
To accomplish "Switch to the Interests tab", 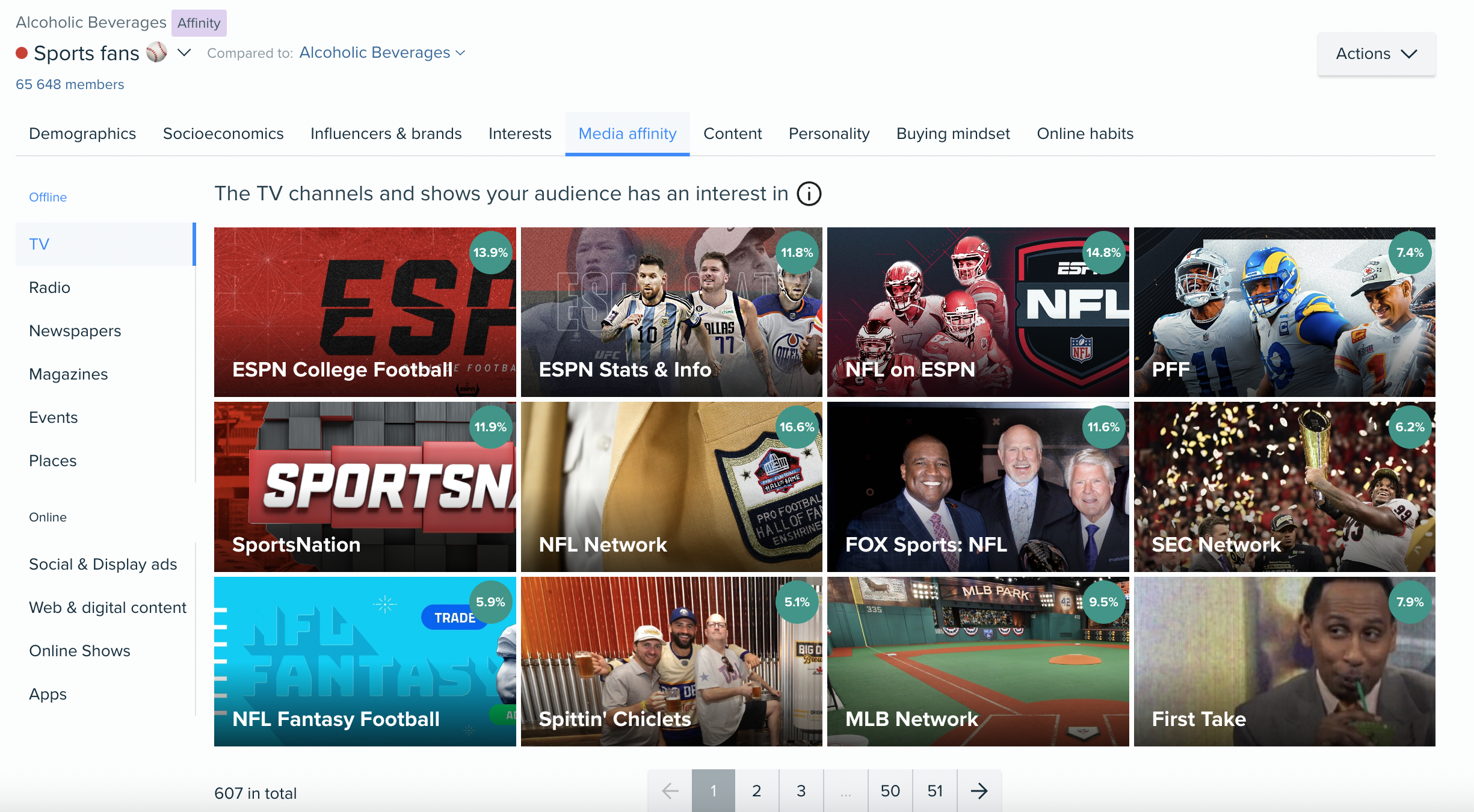I will [520, 134].
